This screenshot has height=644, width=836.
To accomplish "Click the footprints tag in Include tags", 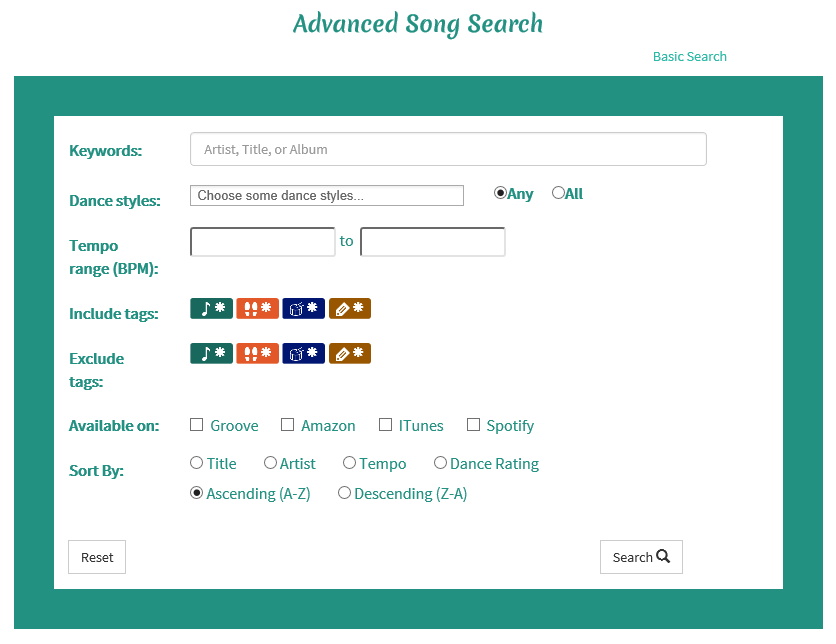I will 257,309.
